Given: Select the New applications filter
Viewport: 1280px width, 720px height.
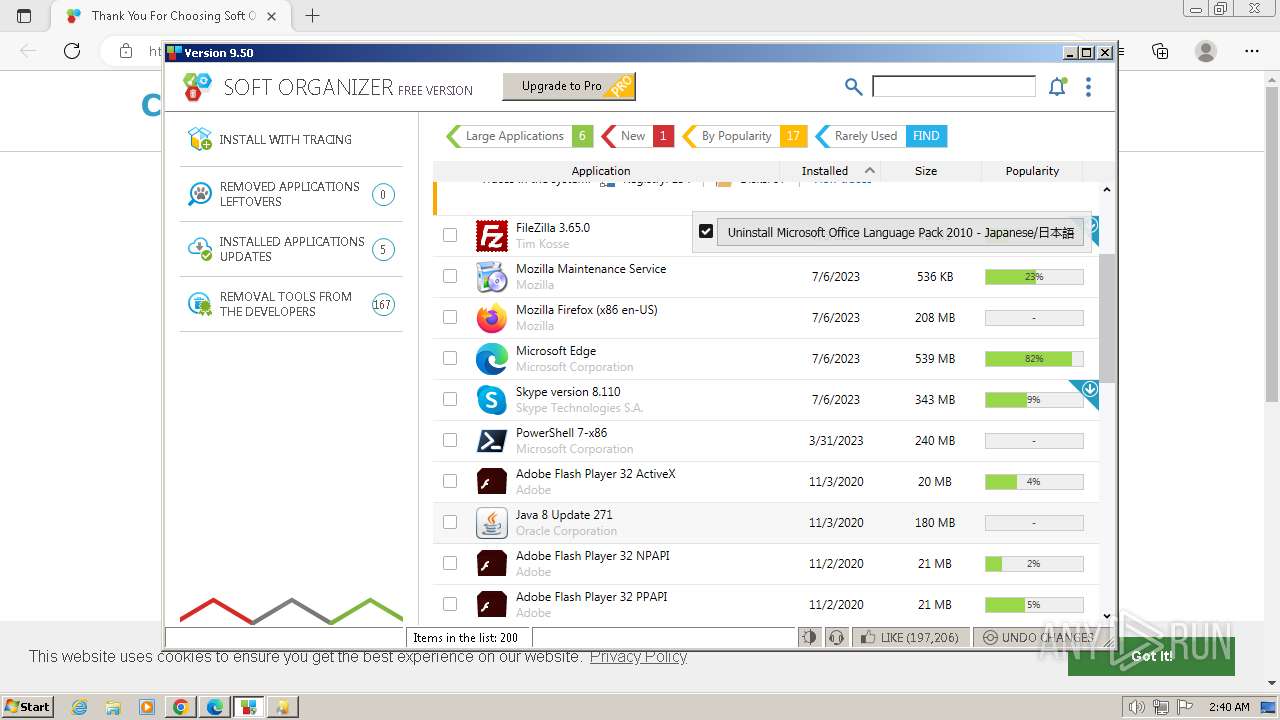Looking at the screenshot, I should [x=637, y=136].
